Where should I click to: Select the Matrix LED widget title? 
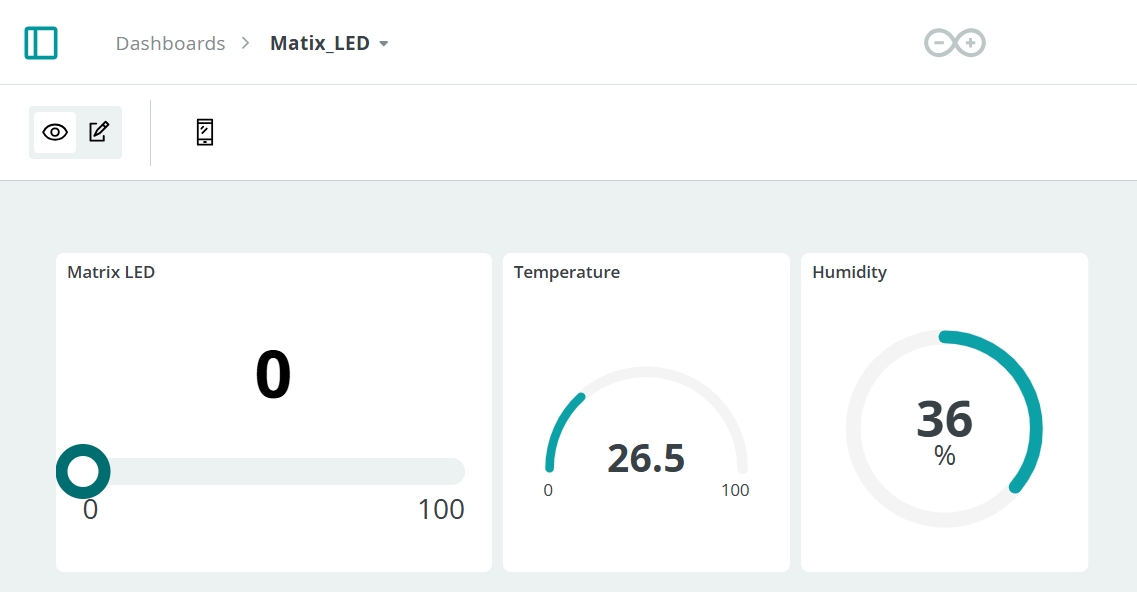point(111,272)
